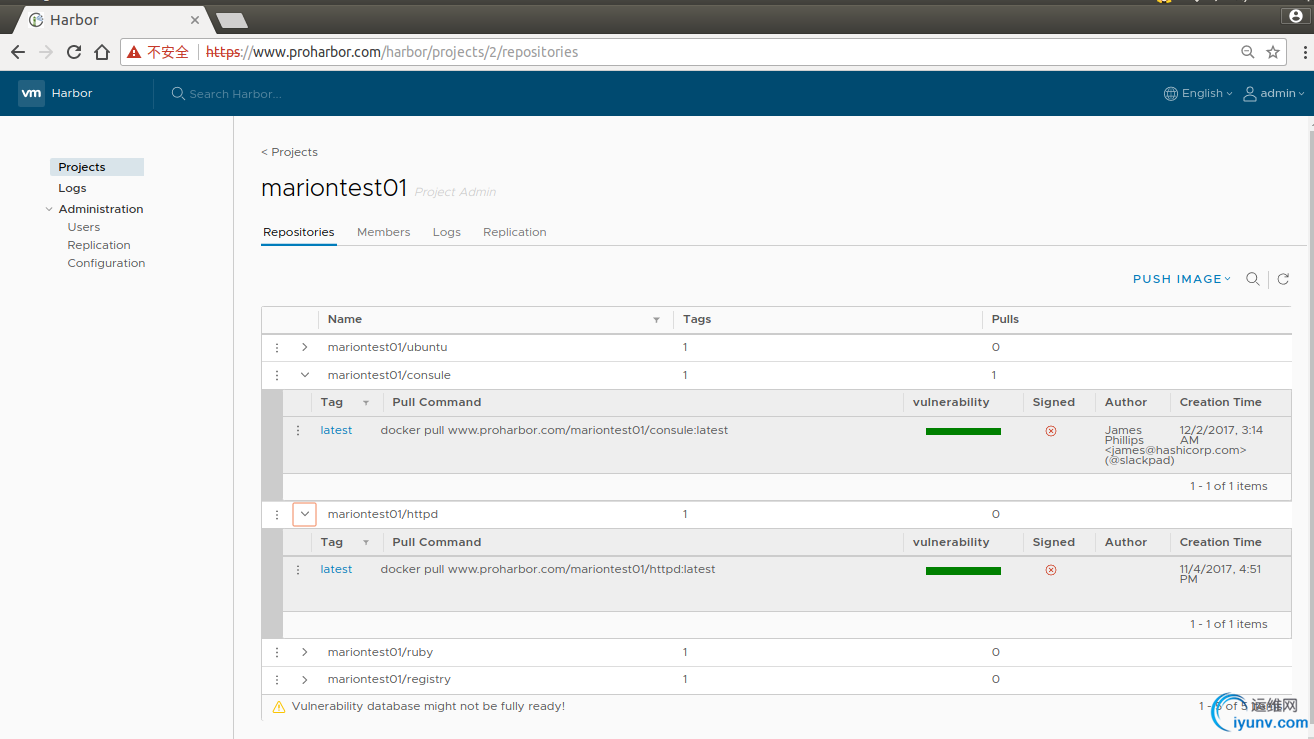Open the browser zoom magnifier icon
1314x739 pixels.
pyautogui.click(x=1248, y=52)
